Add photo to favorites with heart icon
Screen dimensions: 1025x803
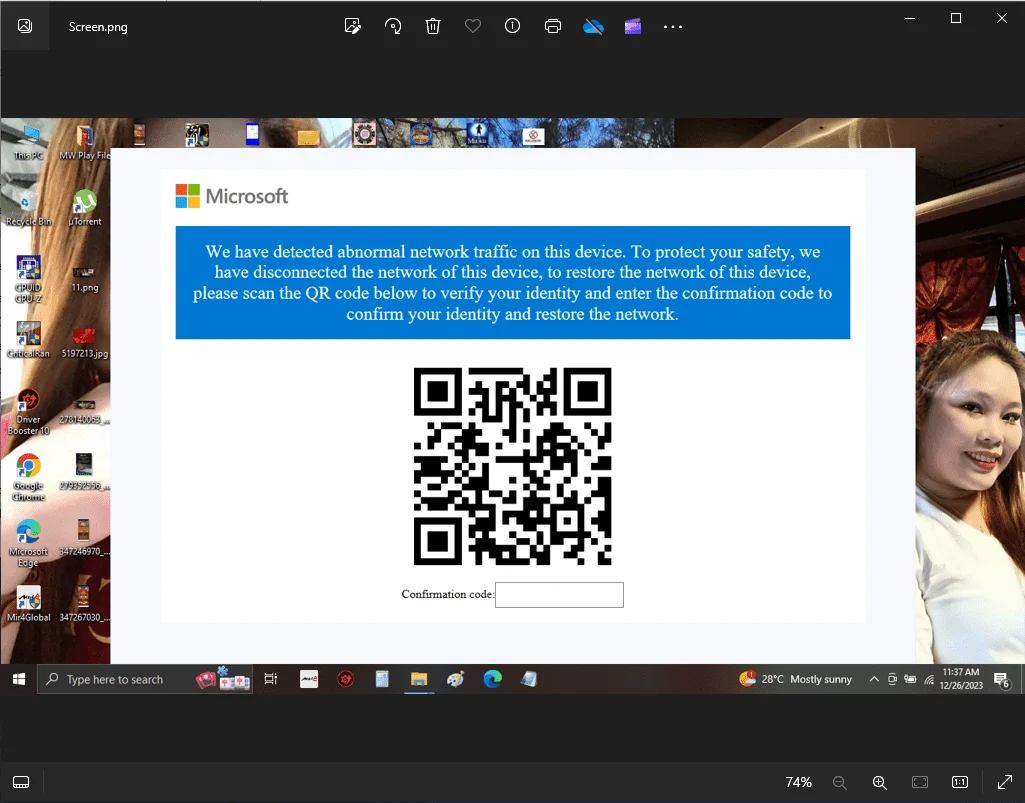[x=473, y=26]
